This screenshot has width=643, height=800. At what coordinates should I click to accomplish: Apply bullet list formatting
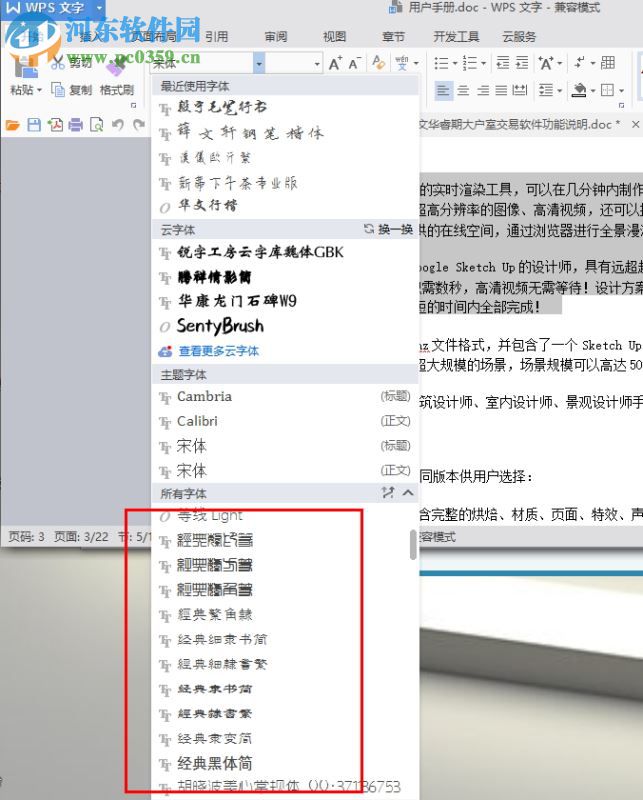[441, 63]
